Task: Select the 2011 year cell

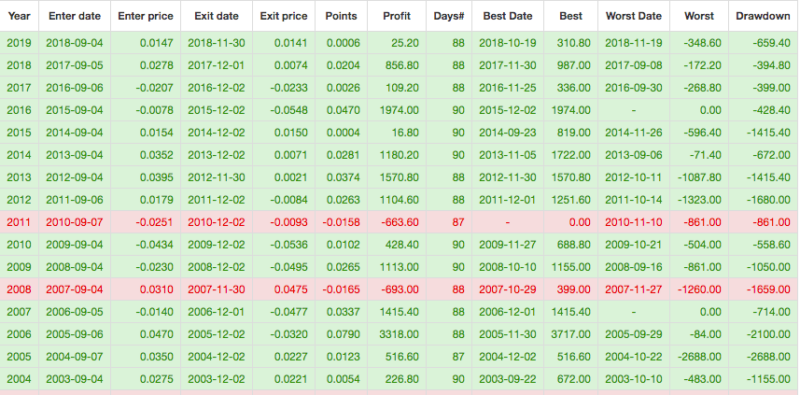Action: (19, 223)
